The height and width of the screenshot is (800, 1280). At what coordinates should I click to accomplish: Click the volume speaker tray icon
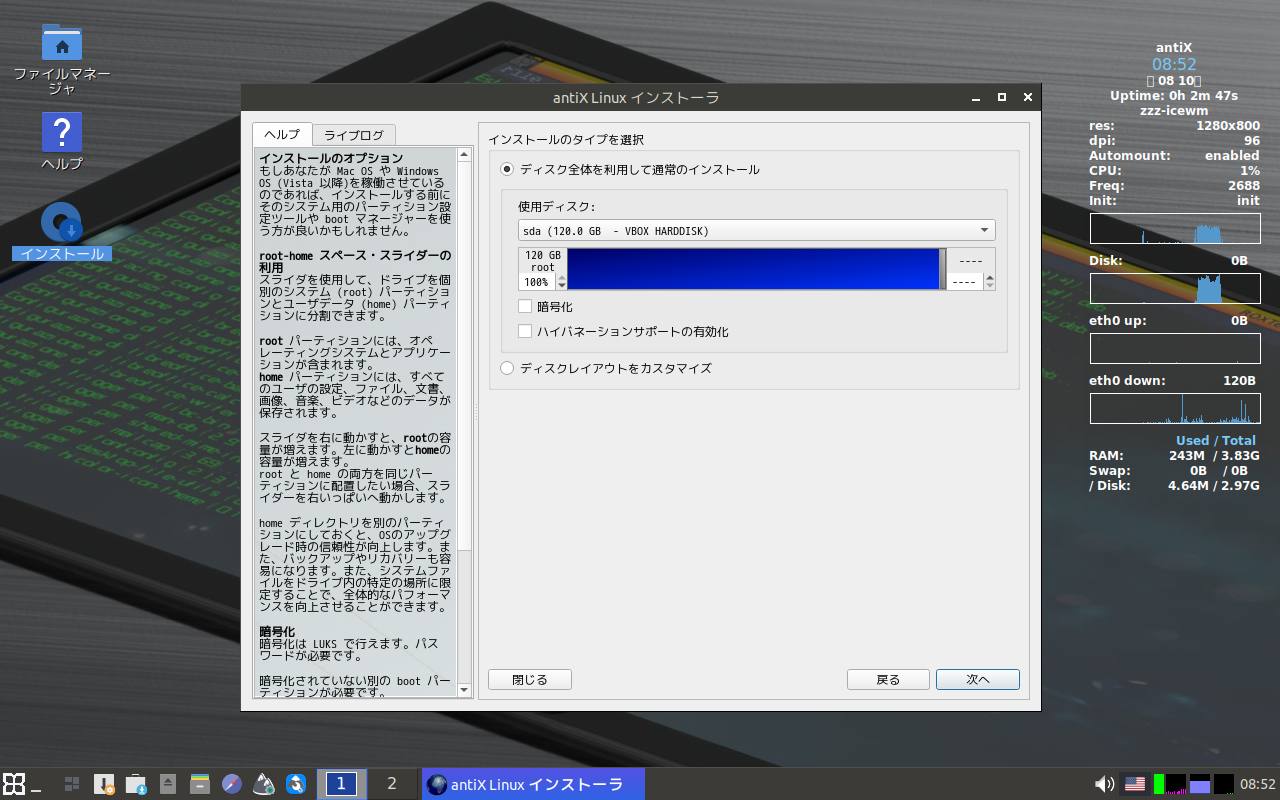(x=1105, y=784)
